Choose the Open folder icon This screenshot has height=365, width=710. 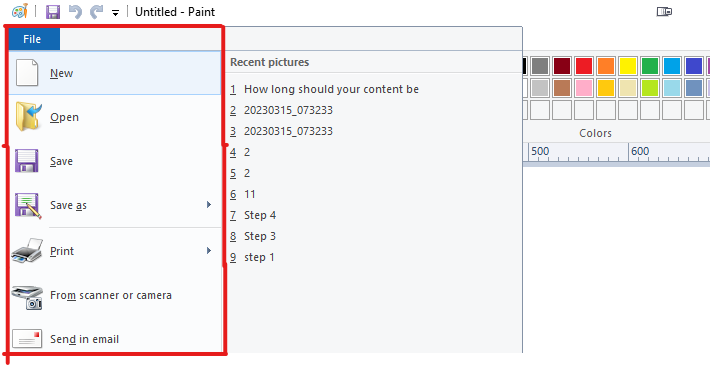(28, 116)
